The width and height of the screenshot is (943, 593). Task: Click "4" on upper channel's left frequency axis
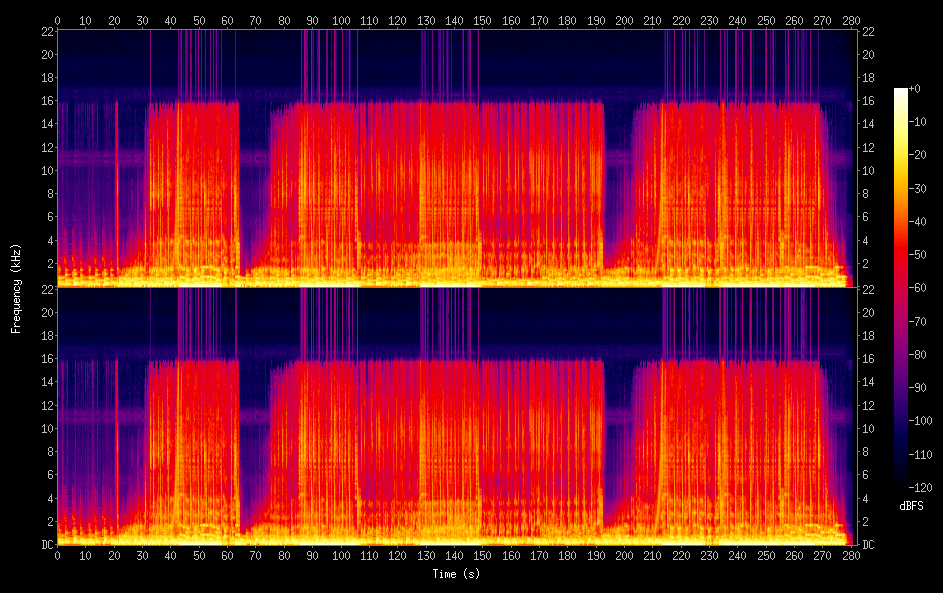(x=51, y=240)
